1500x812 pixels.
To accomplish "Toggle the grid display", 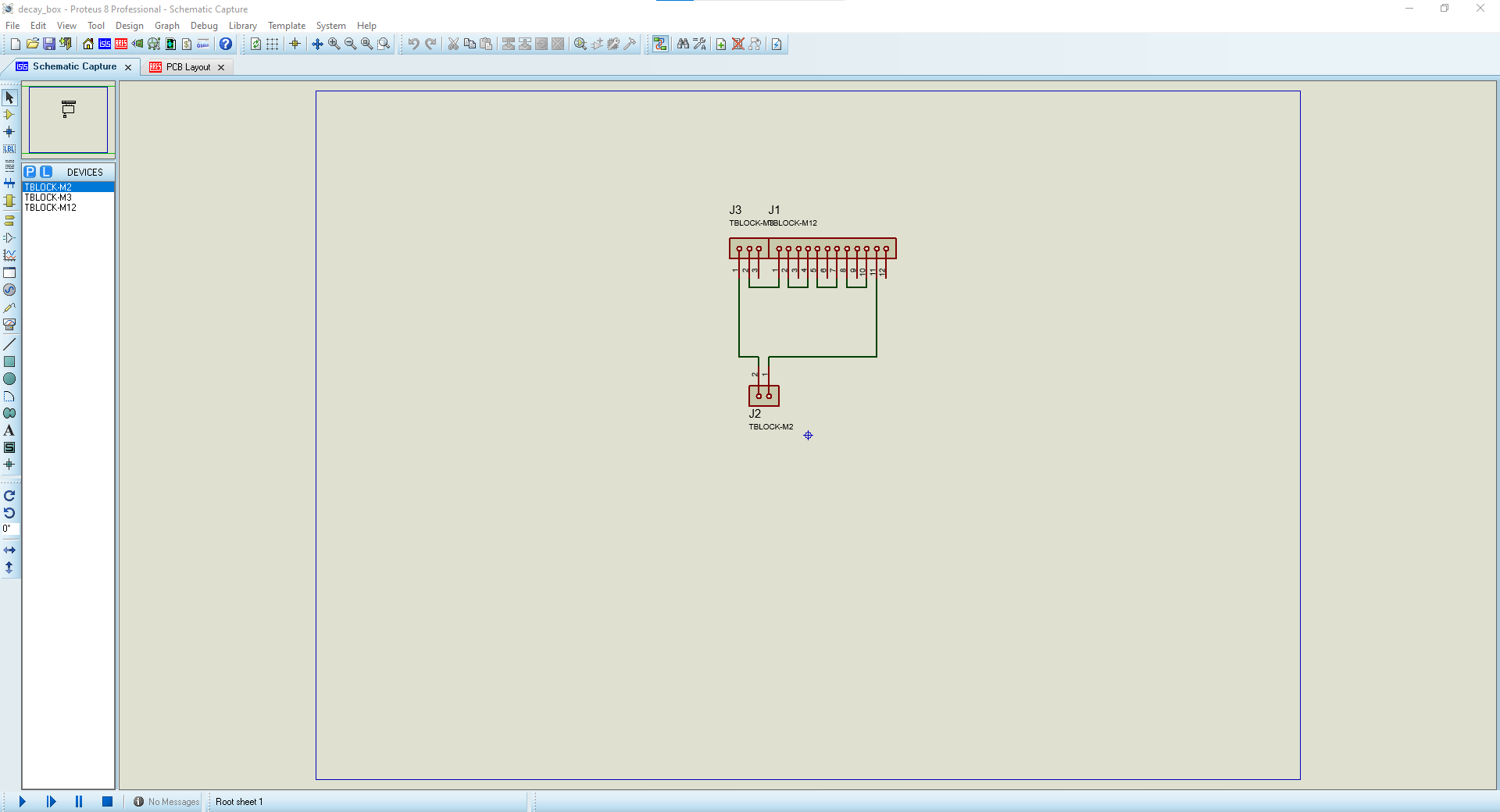I will pos(273,44).
